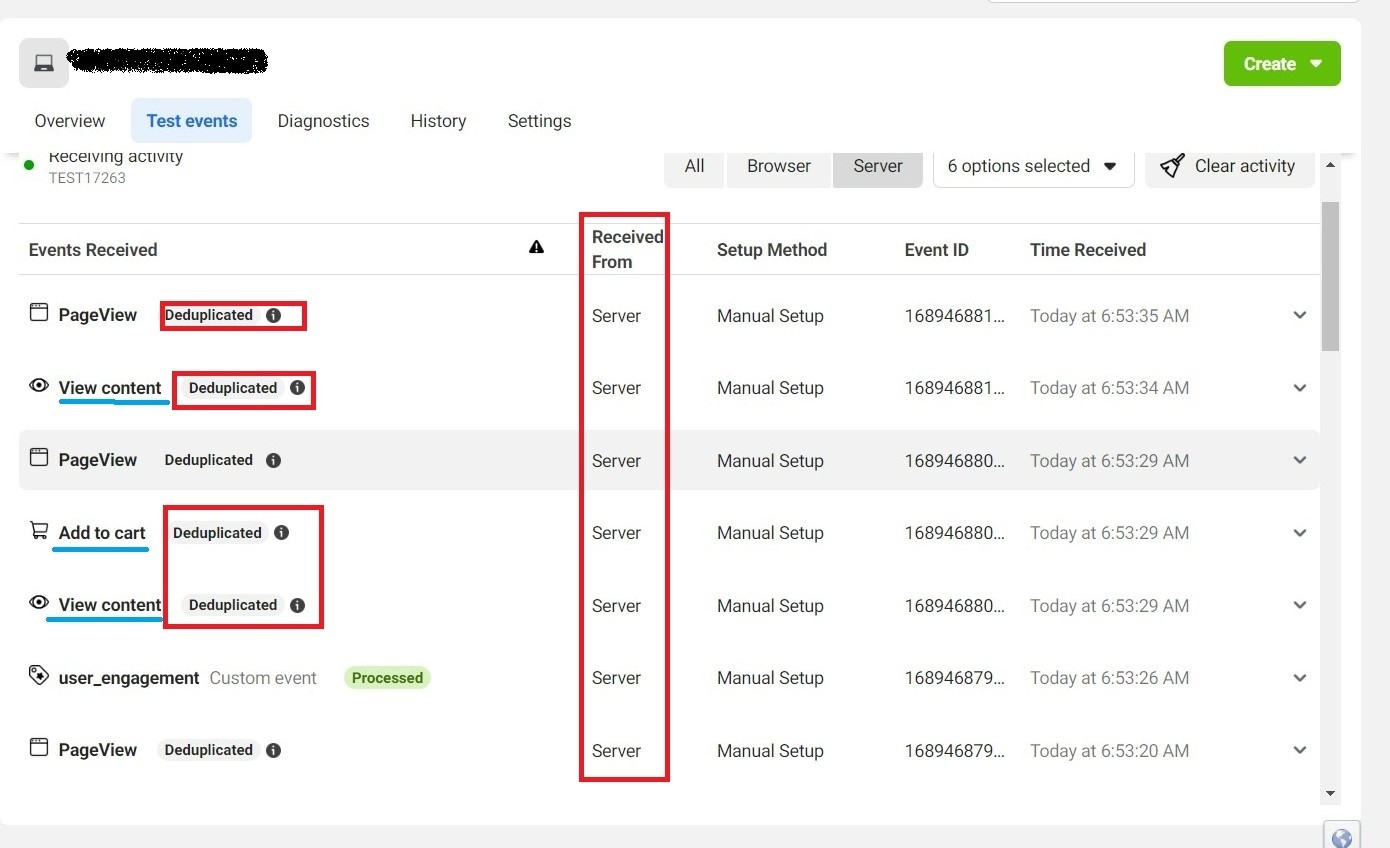The height and width of the screenshot is (848, 1390).
Task: Click the vertical scrollbar thumb
Action: pos(1330,275)
